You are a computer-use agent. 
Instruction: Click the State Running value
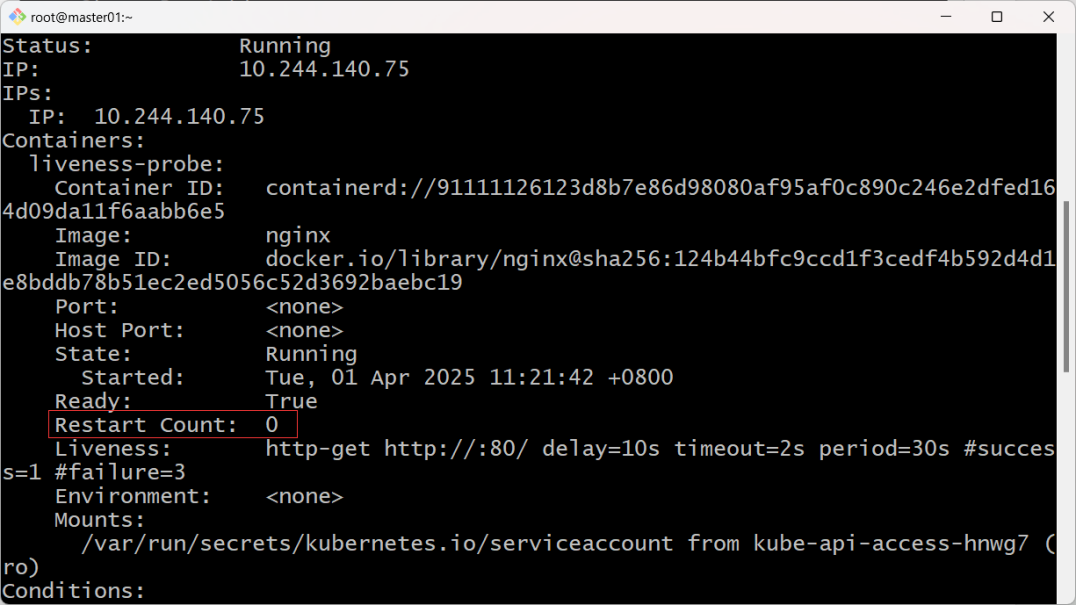pyautogui.click(x=311, y=354)
